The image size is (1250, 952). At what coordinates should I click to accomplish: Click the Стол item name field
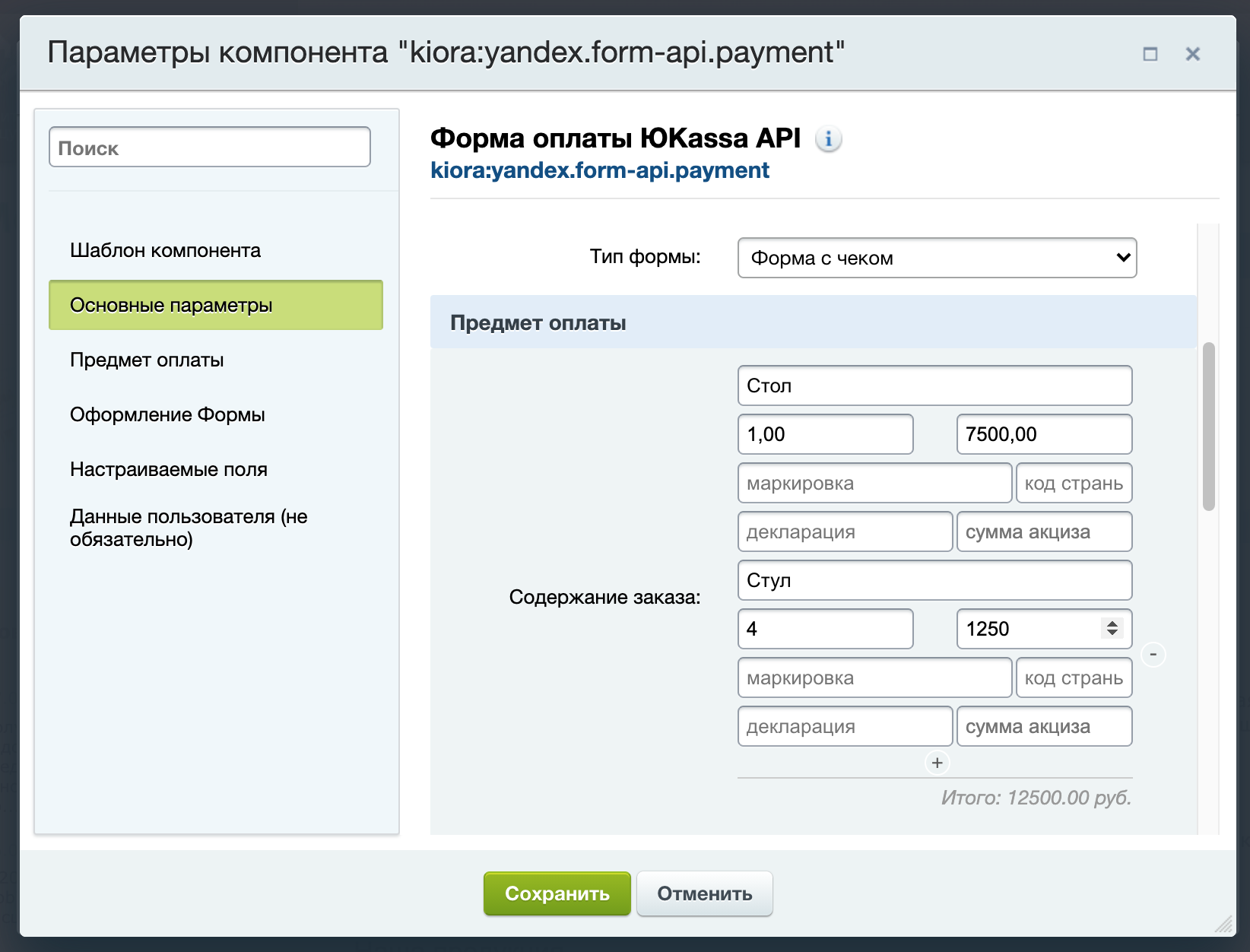tap(934, 386)
